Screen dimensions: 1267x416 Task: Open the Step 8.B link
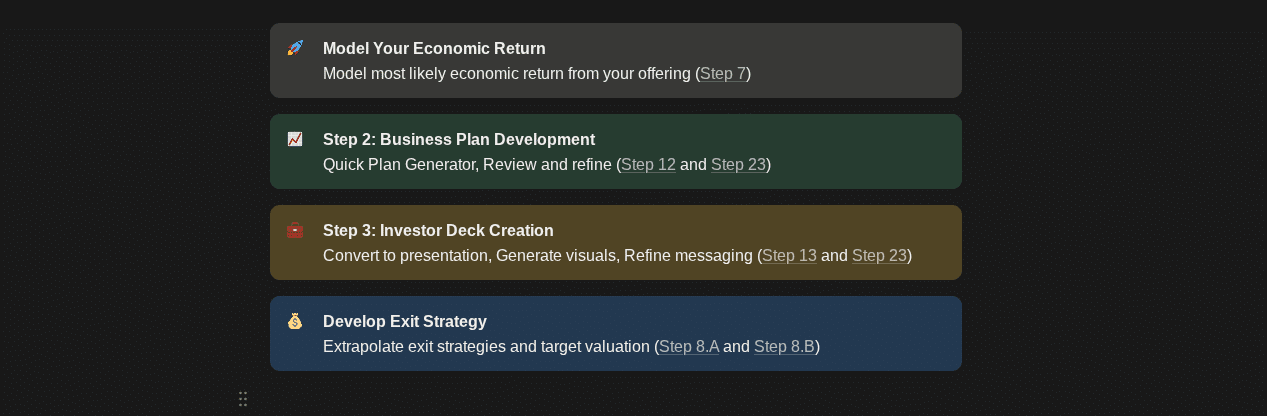784,346
